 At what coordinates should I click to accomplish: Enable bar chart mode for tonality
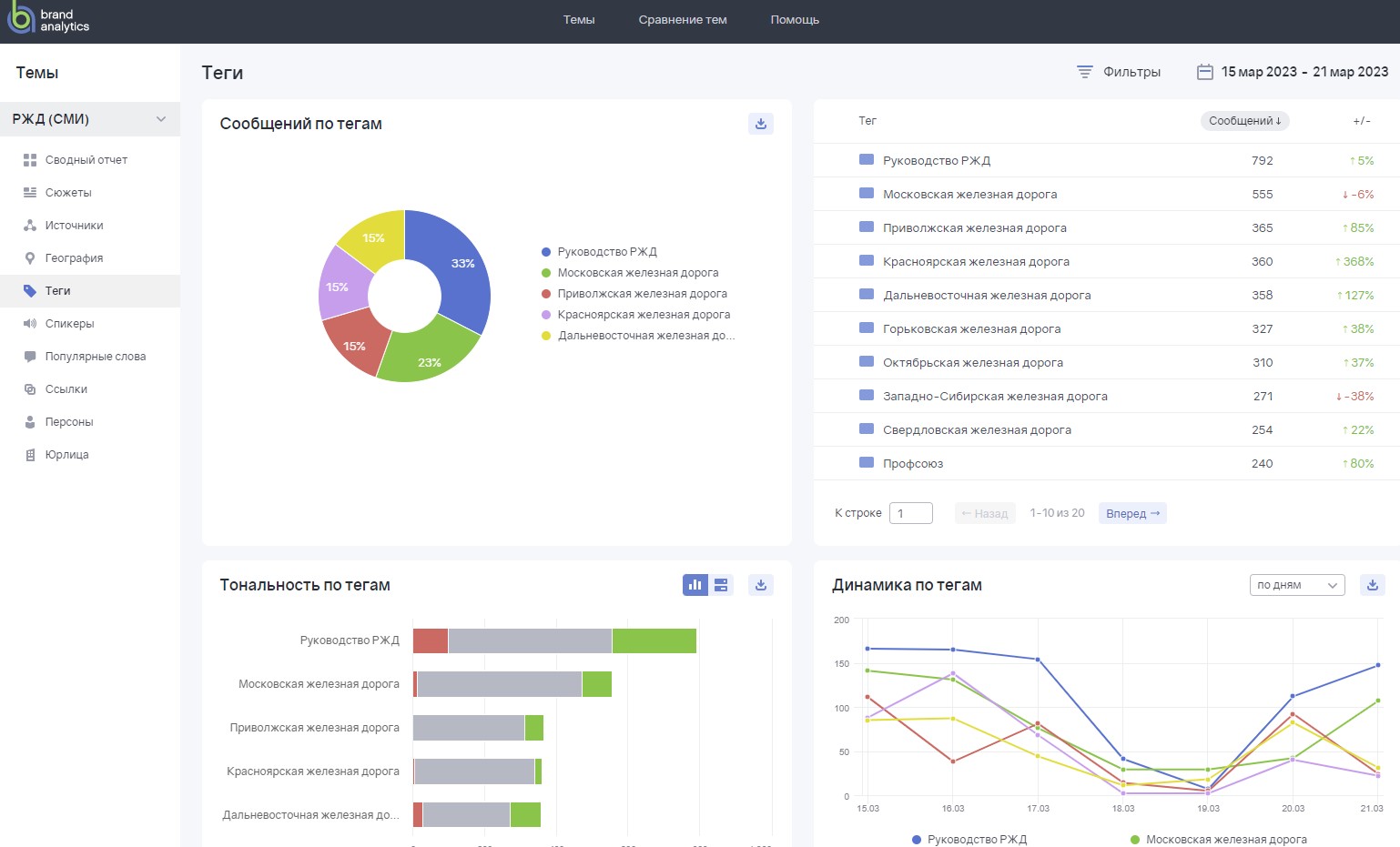(x=695, y=585)
